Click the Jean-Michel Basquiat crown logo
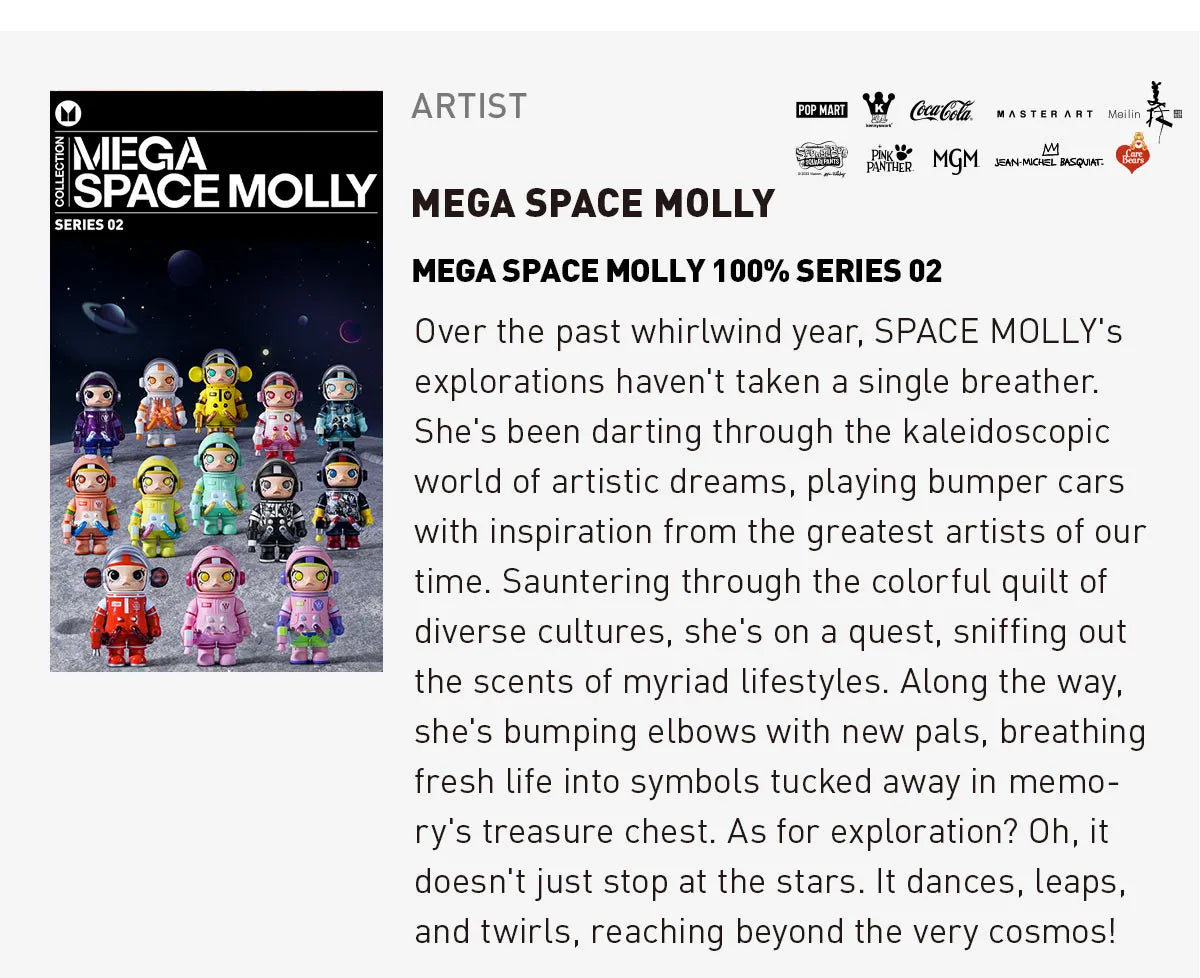 [x=1048, y=157]
